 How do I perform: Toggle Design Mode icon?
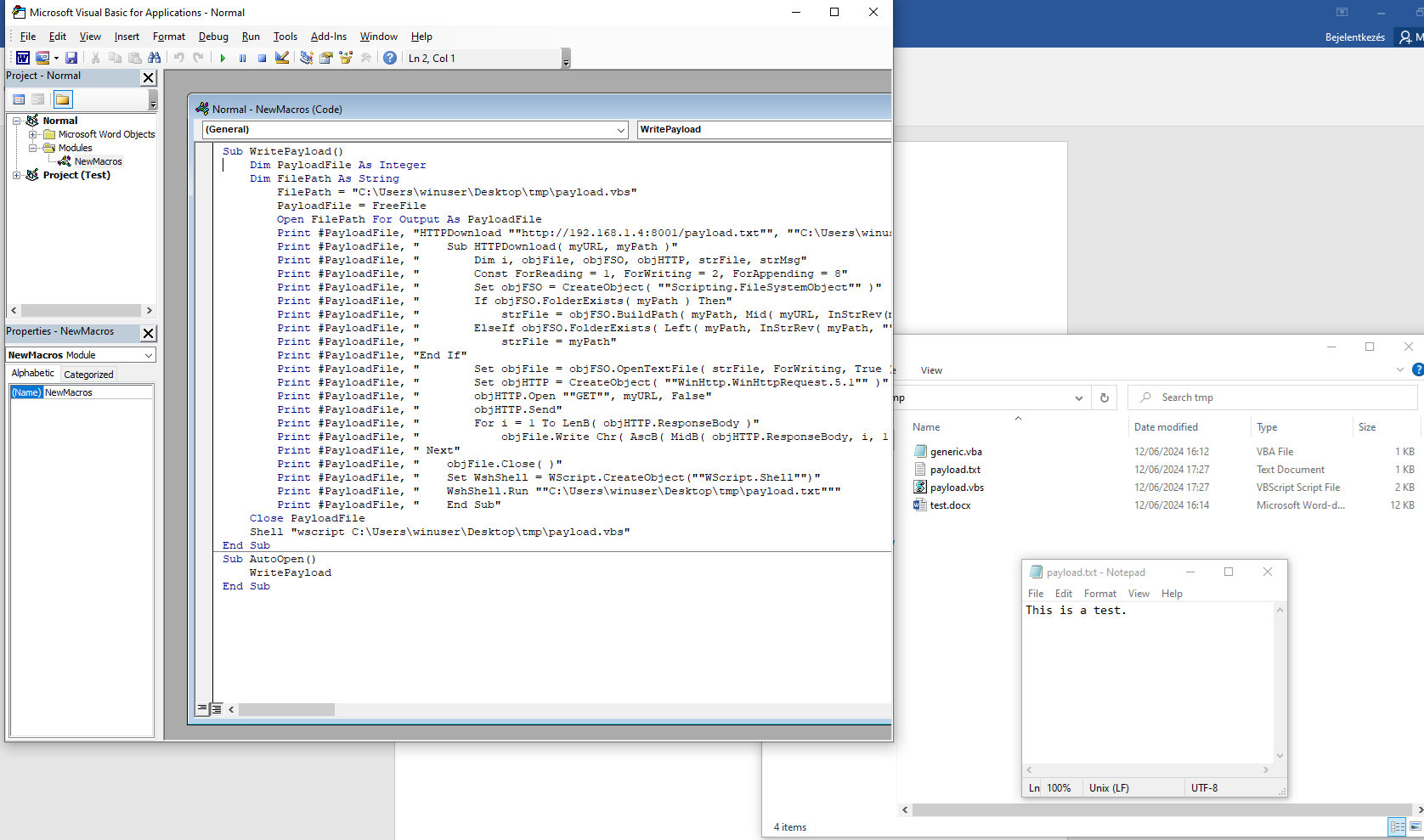click(282, 58)
